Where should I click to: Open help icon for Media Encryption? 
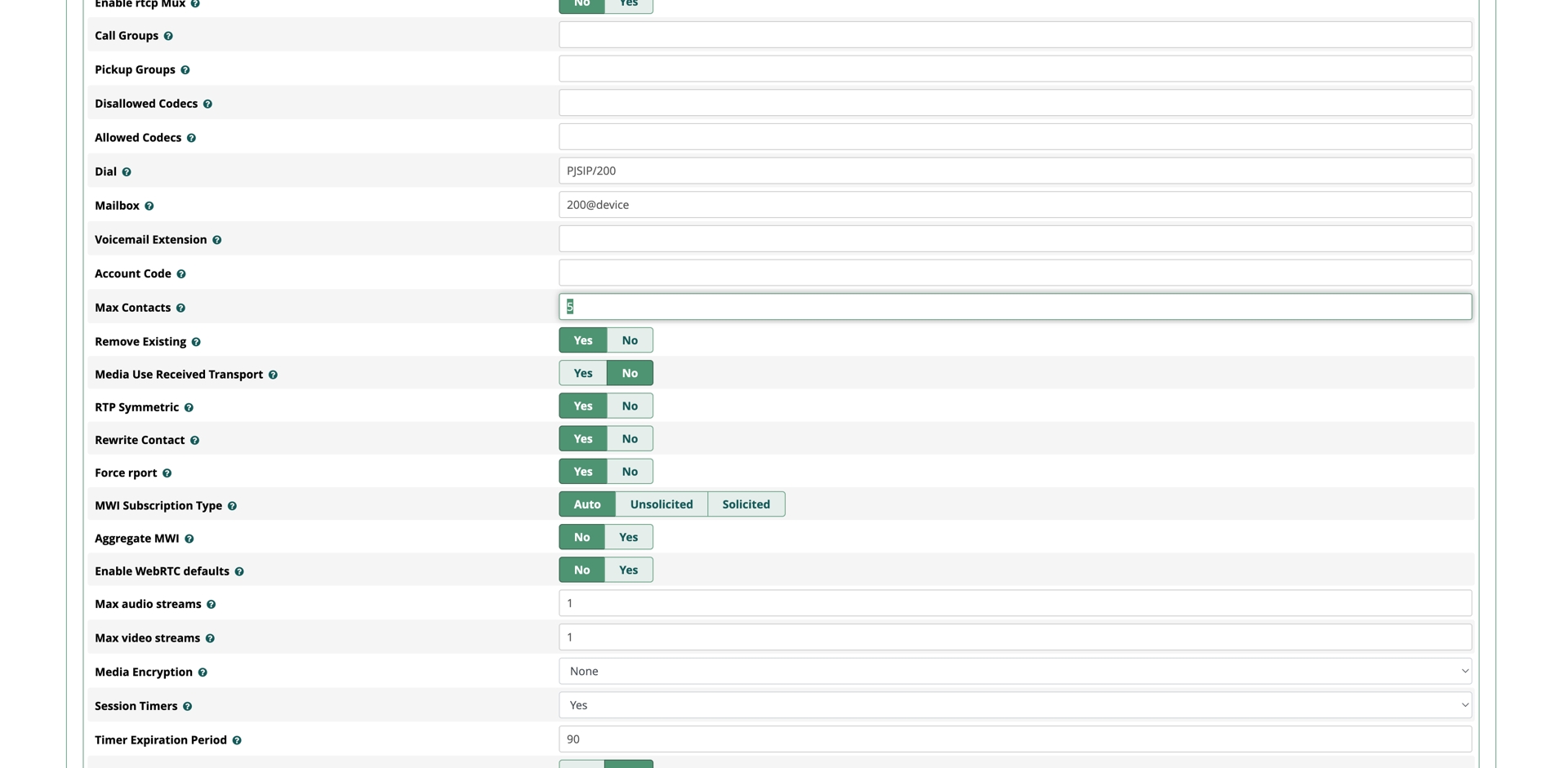203,673
